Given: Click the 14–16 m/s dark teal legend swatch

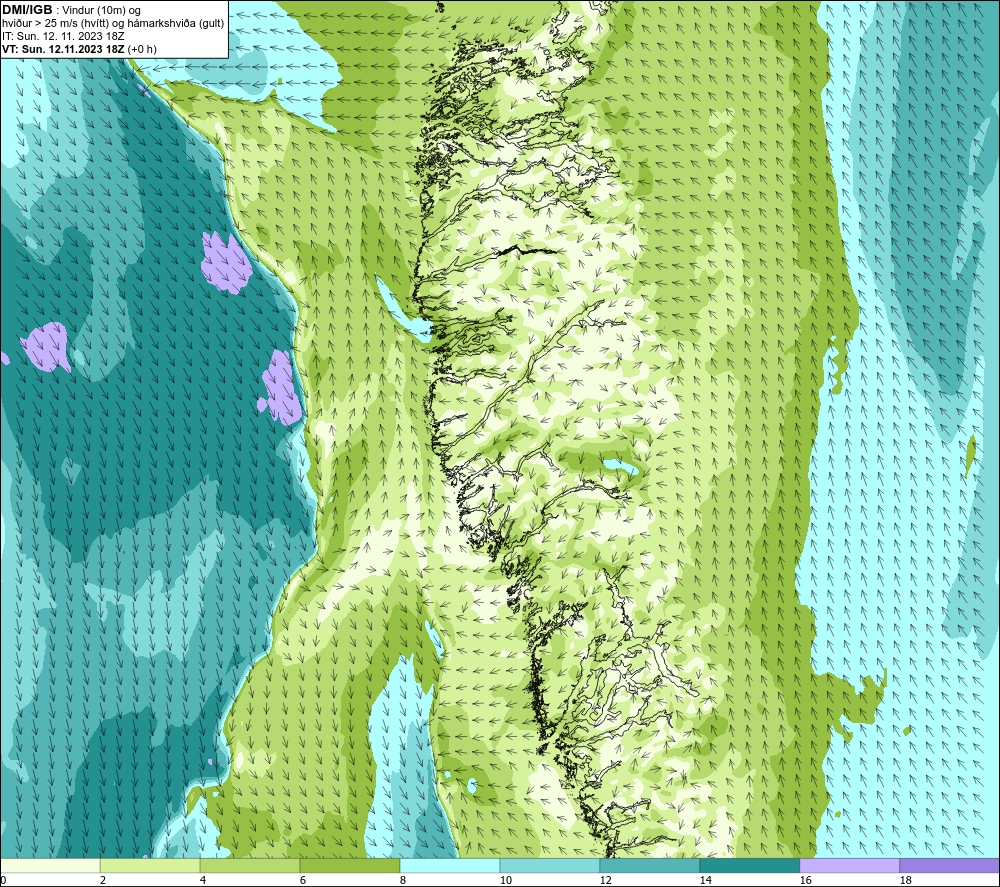Looking at the screenshot, I should (749, 865).
